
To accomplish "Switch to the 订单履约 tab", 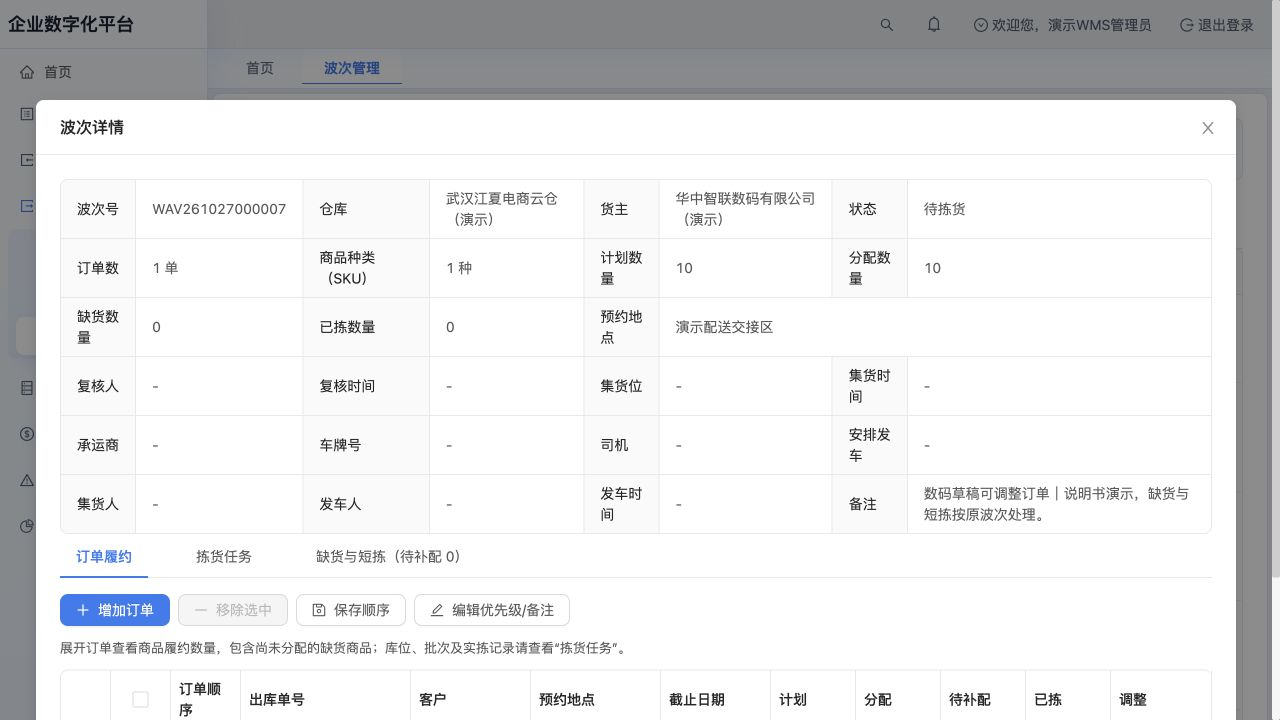I will (104, 556).
